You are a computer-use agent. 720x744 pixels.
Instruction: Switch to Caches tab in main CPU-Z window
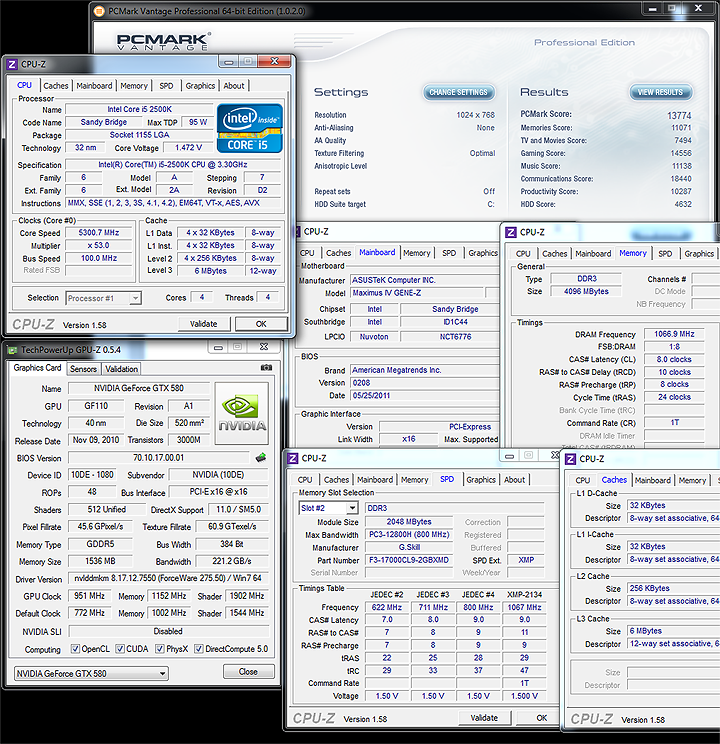click(56, 86)
